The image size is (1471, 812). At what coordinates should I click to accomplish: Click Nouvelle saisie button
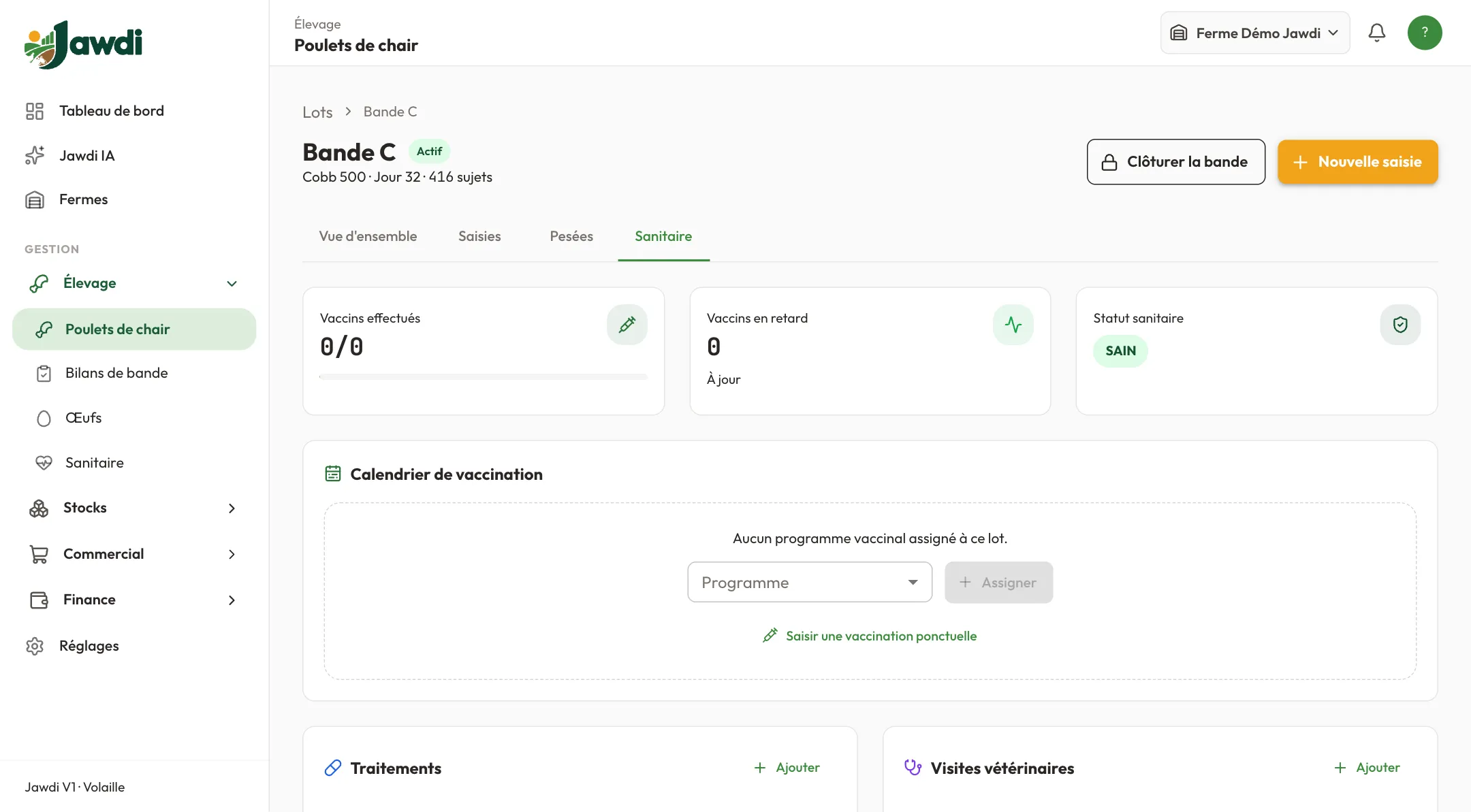pos(1358,162)
